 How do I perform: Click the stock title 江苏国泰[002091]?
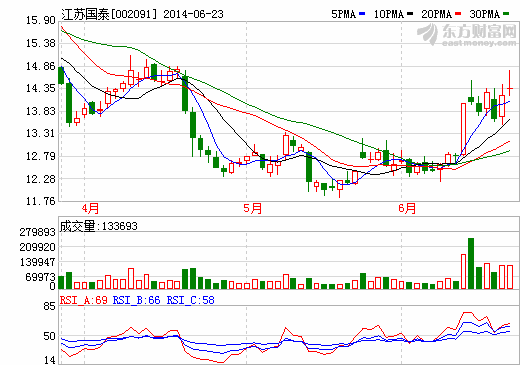pos(109,14)
